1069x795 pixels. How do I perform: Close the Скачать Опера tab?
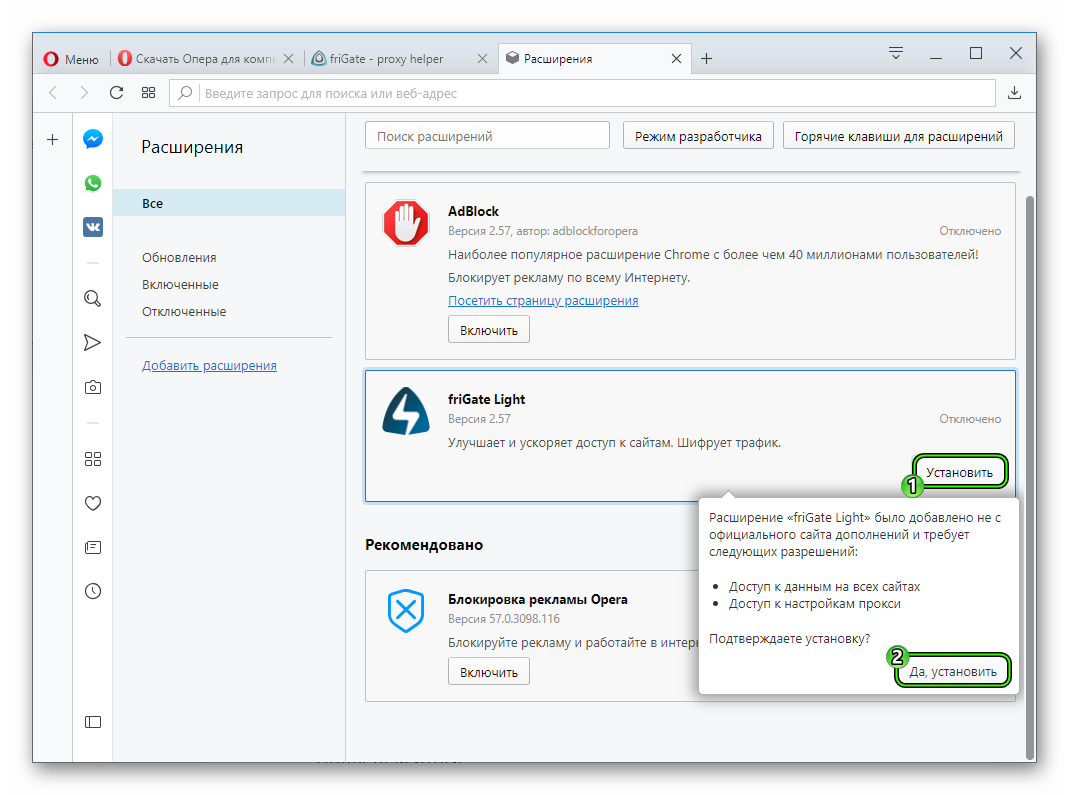[x=288, y=59]
